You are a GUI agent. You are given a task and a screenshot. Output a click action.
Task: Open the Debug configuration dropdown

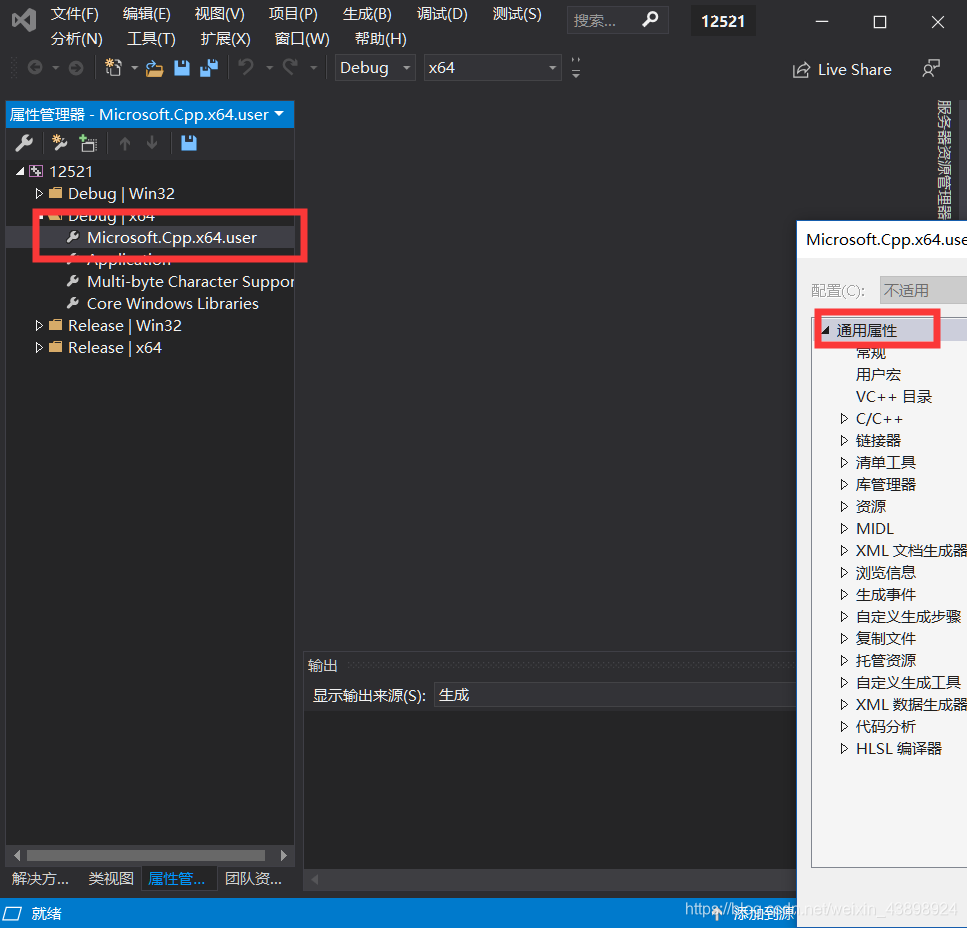(x=375, y=67)
